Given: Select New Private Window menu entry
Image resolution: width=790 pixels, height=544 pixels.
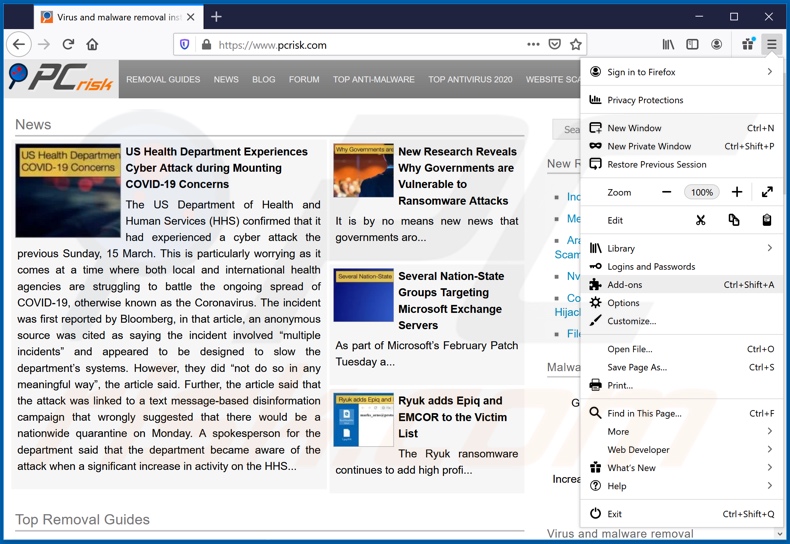Looking at the screenshot, I should pyautogui.click(x=649, y=146).
